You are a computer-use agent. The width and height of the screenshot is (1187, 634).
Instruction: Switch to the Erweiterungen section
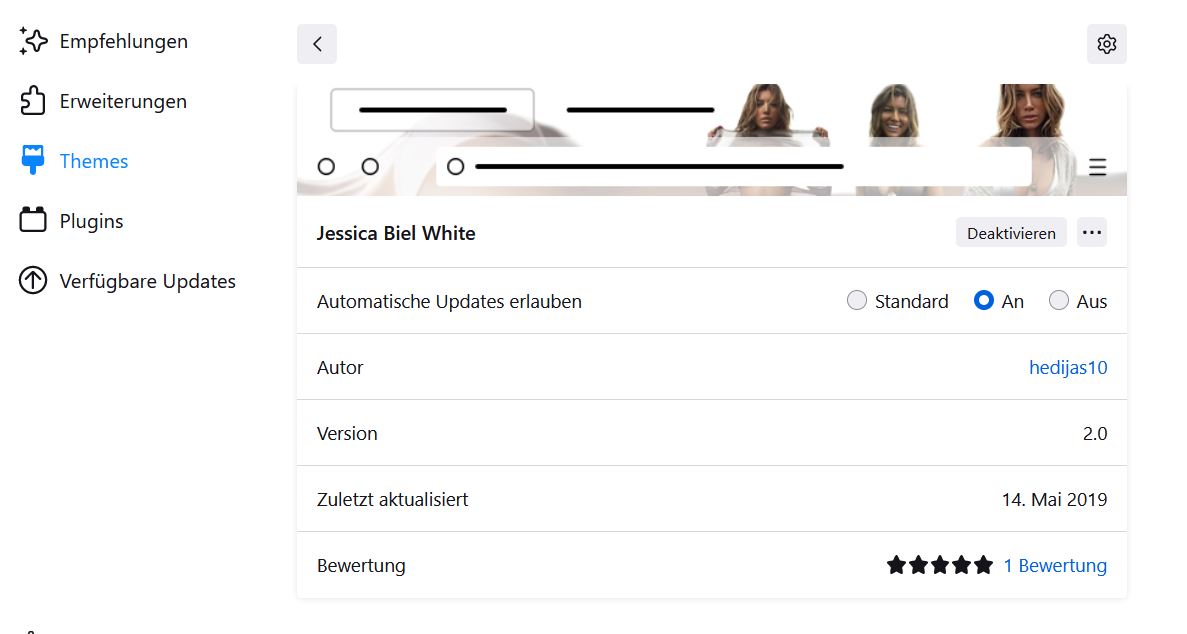click(123, 101)
